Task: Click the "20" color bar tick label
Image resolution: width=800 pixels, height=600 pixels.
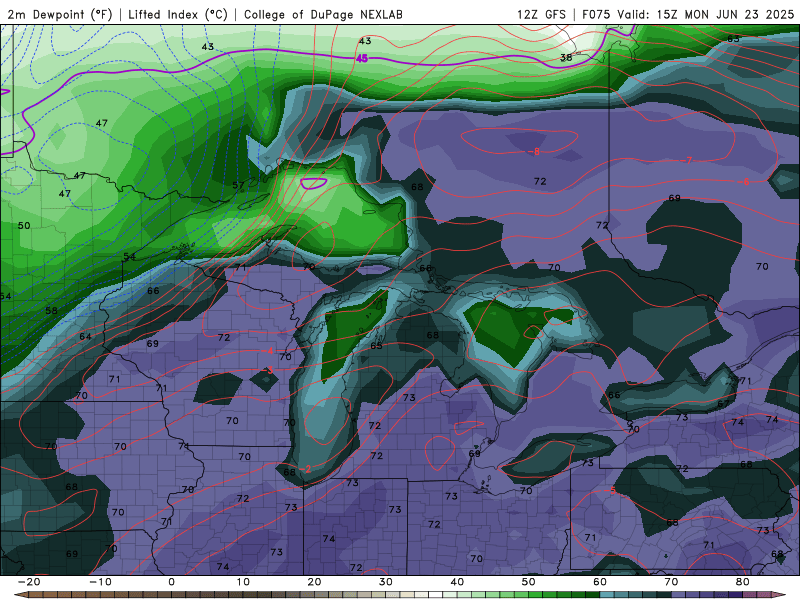Action: (x=314, y=582)
